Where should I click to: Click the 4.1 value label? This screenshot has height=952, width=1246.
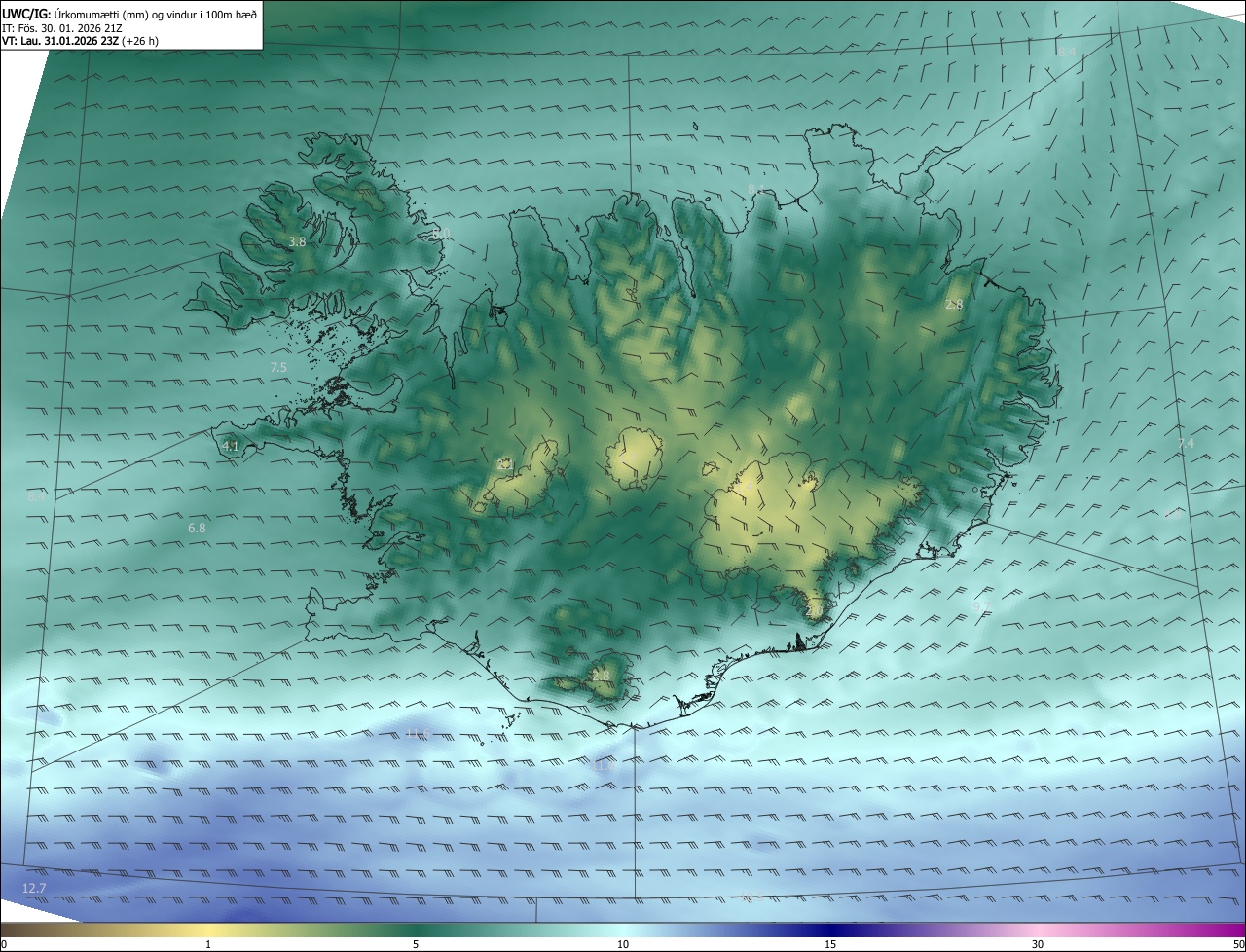pos(231,446)
